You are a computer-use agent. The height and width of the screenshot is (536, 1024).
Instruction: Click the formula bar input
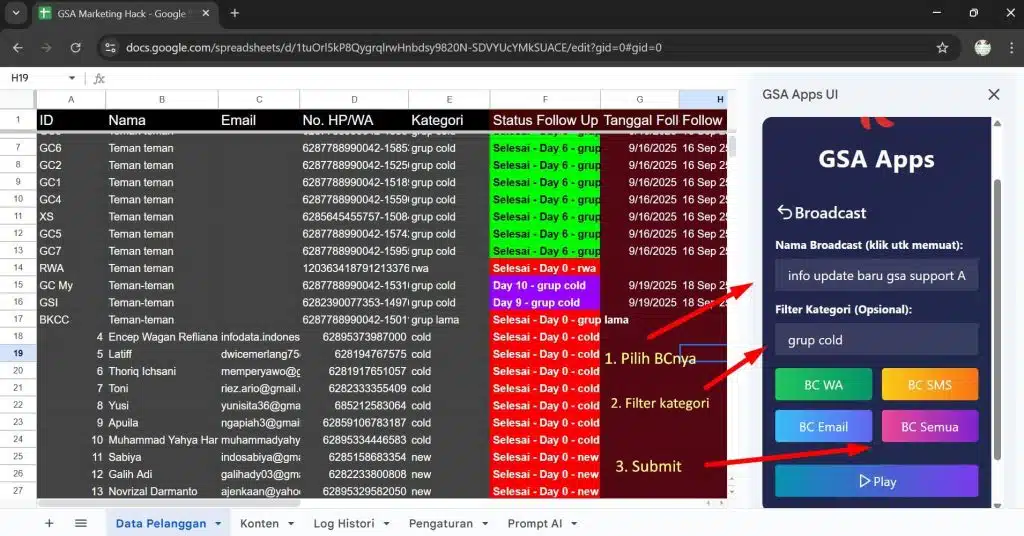click(418, 78)
